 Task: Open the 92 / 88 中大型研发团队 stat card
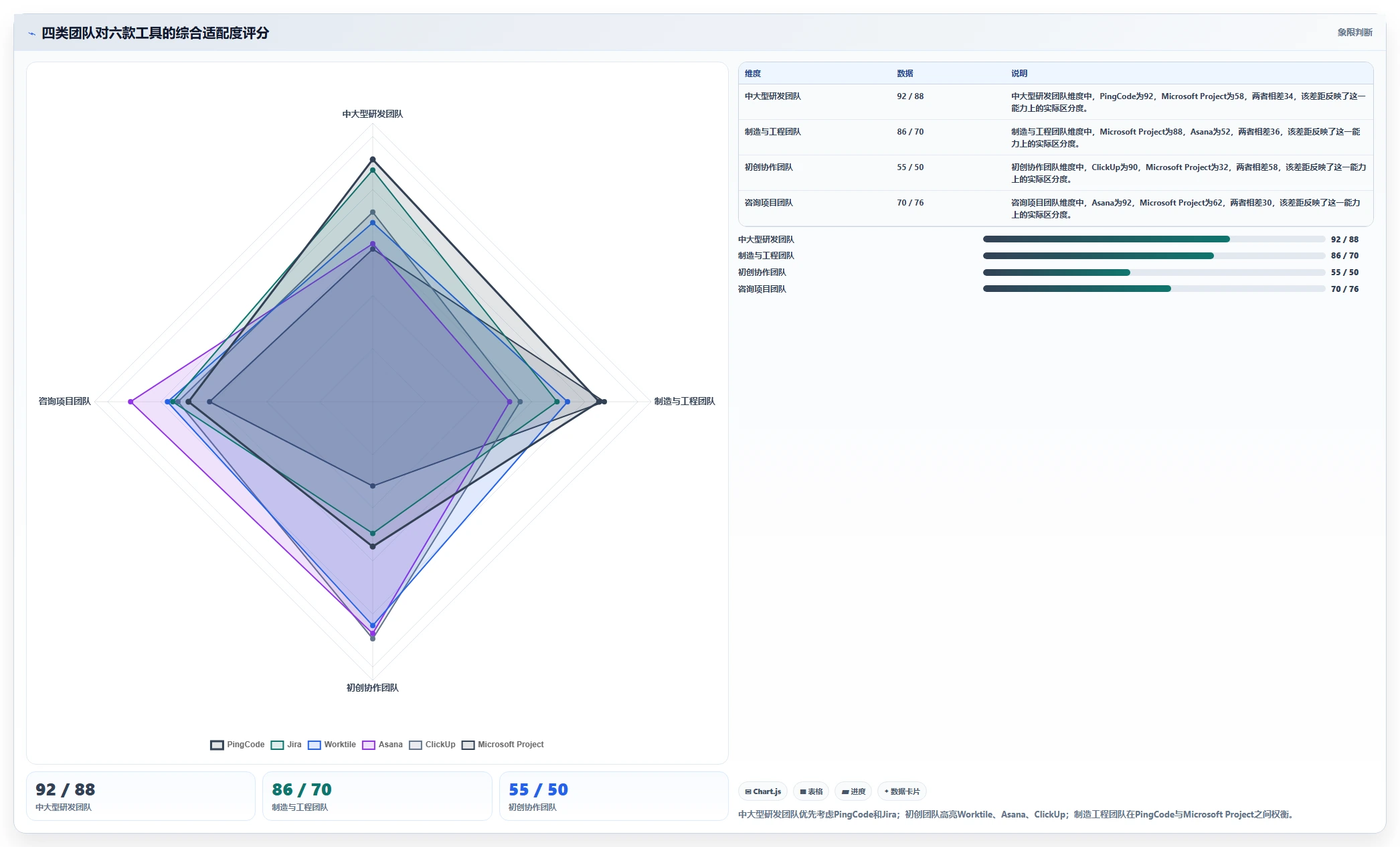pyautogui.click(x=141, y=796)
